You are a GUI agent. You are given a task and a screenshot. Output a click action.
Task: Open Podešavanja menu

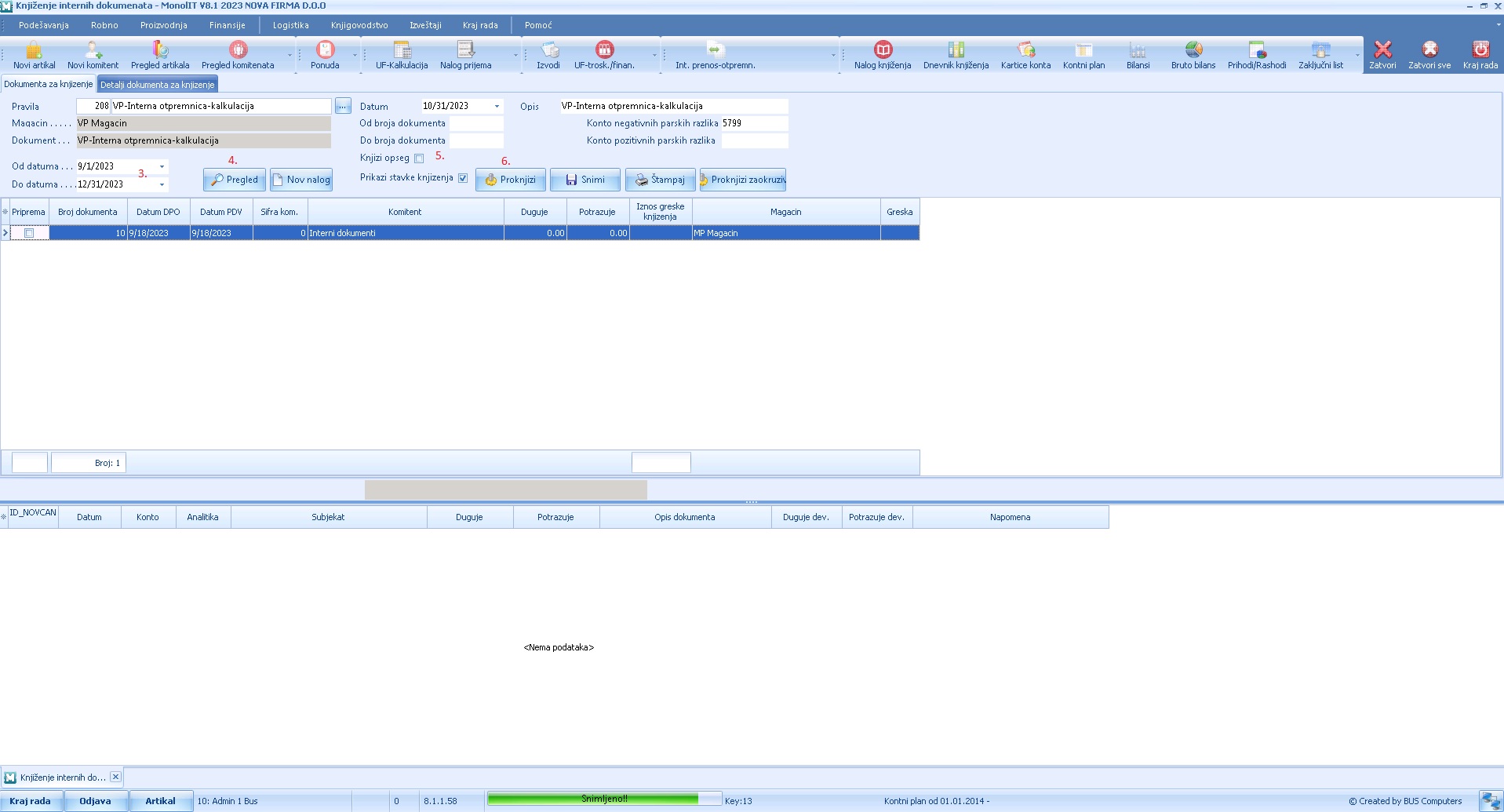[44, 25]
